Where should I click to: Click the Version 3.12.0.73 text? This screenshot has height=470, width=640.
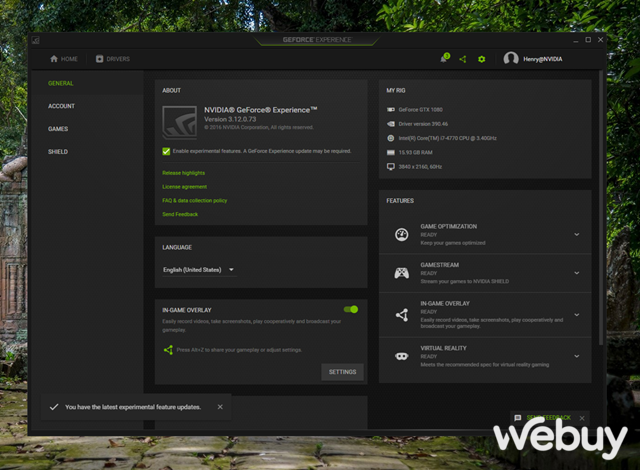[x=230, y=119]
